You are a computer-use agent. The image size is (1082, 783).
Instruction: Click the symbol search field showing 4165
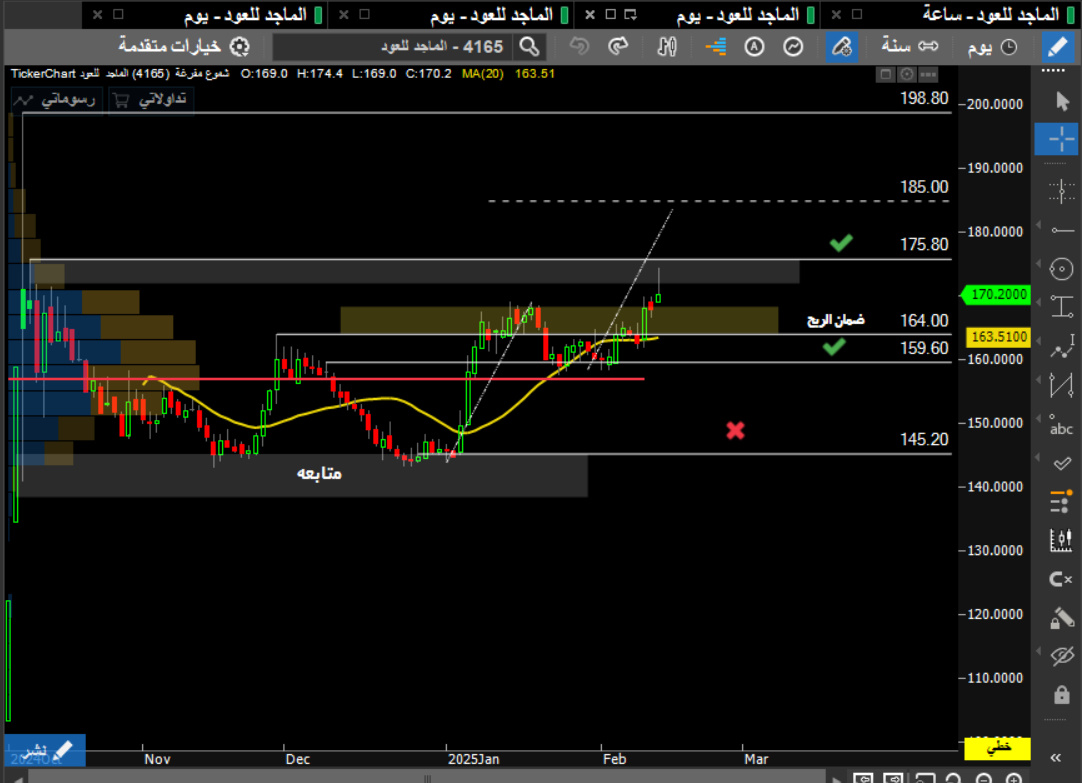393,47
